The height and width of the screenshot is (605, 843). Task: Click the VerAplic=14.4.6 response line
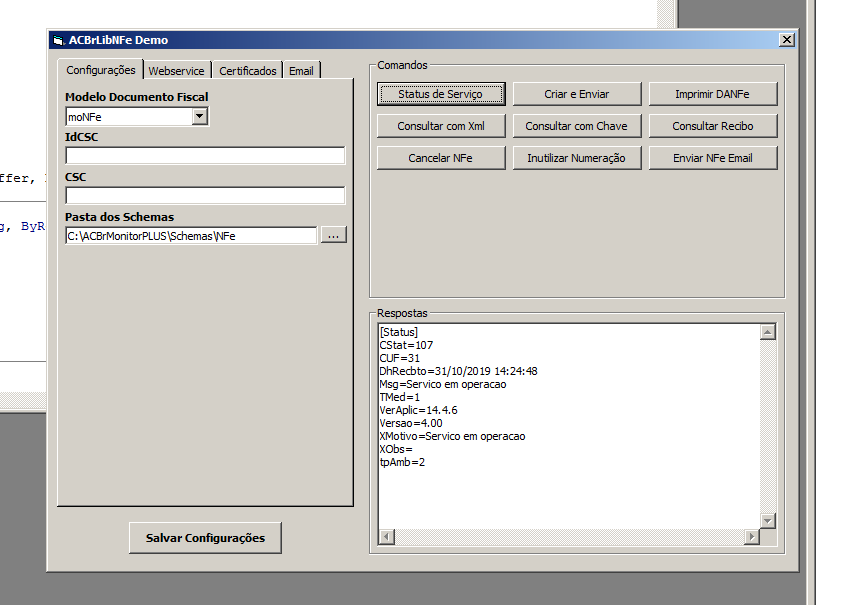pos(419,410)
